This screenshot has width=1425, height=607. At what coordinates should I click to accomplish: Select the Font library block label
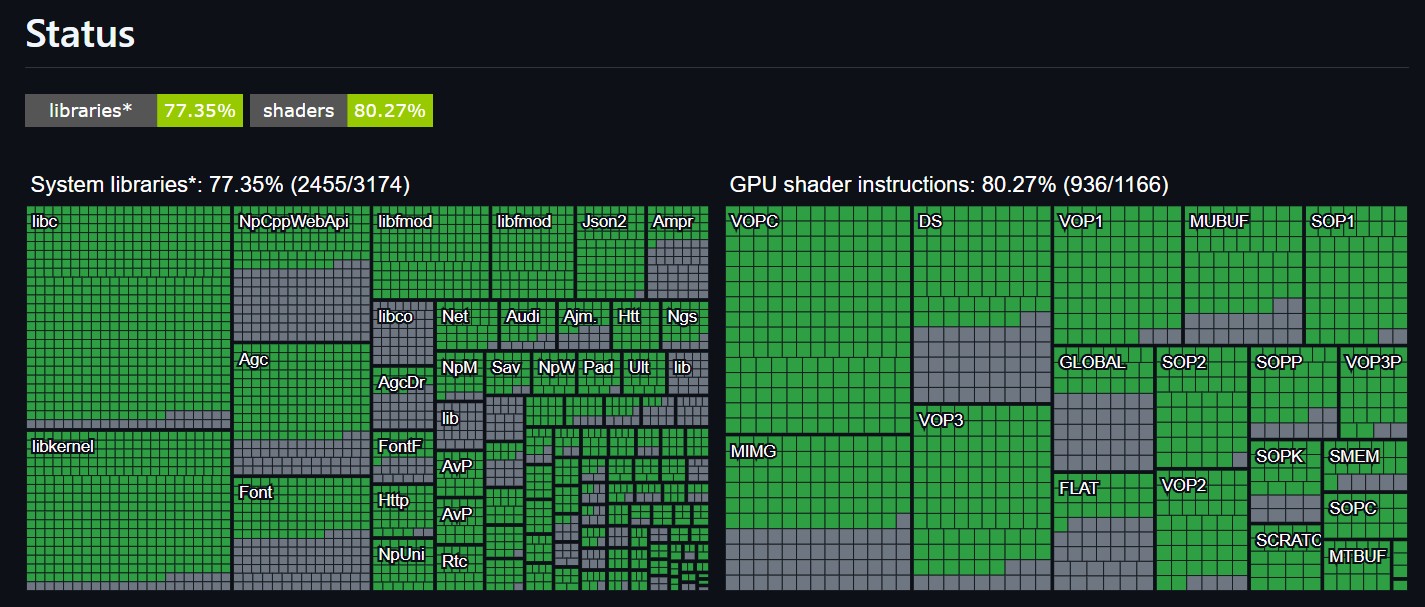point(255,492)
